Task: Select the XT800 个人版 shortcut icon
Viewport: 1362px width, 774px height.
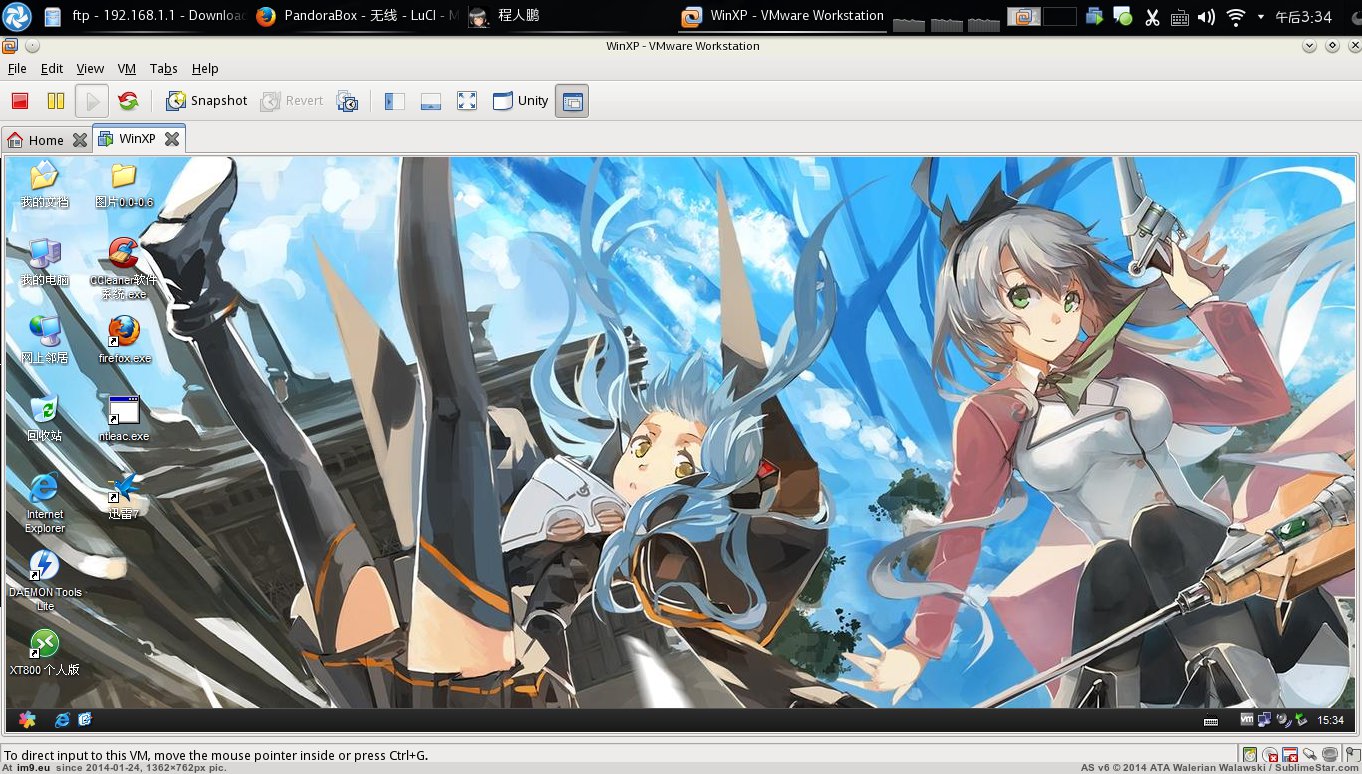Action: (x=45, y=652)
